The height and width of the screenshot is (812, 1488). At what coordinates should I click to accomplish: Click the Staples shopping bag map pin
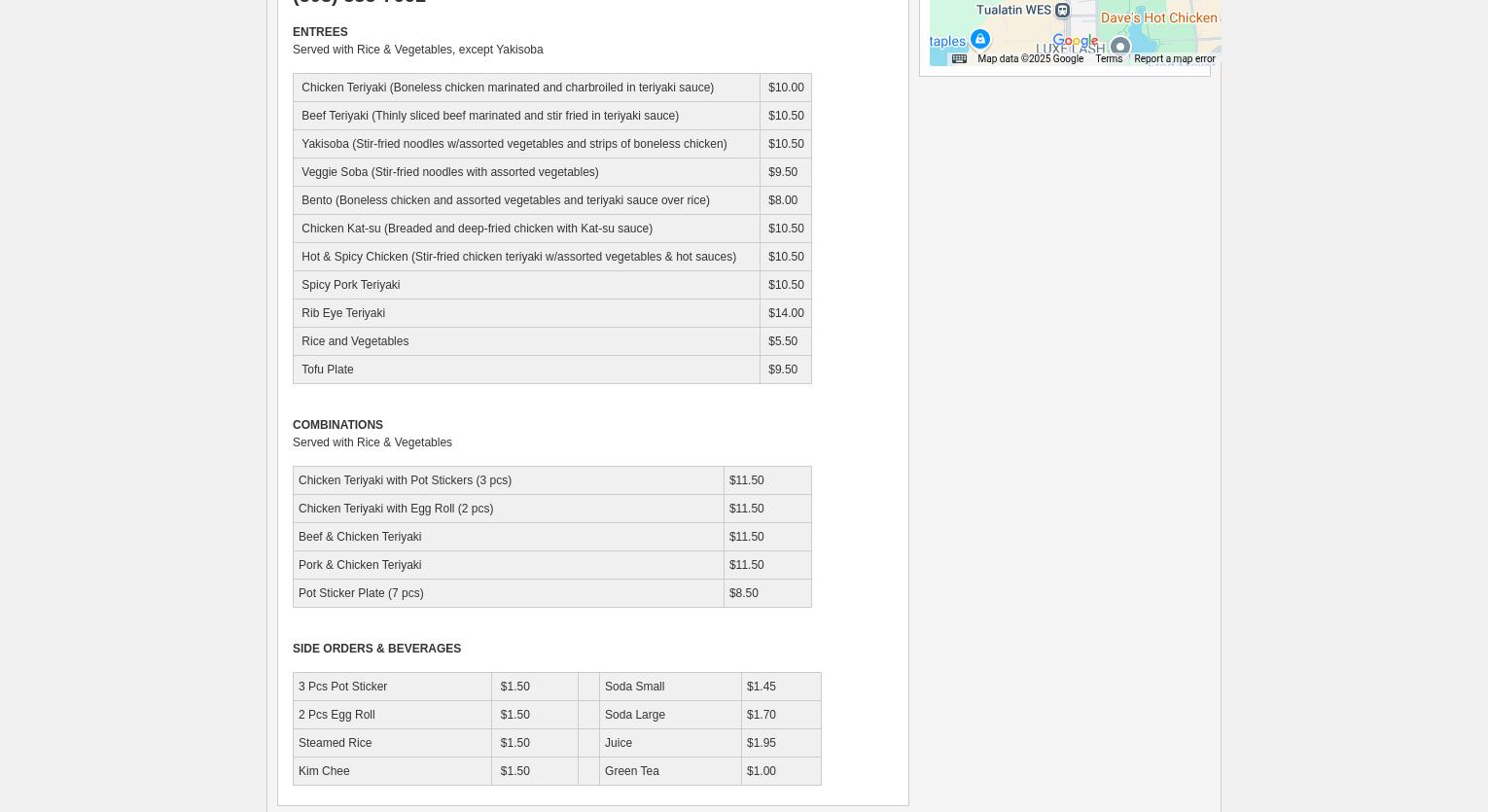pyautogui.click(x=980, y=39)
